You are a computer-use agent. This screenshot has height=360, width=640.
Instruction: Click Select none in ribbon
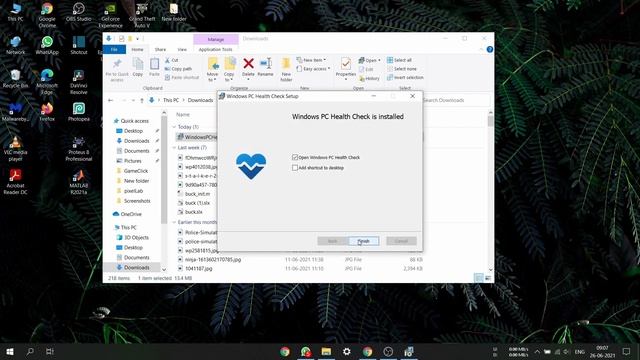(x=402, y=69)
